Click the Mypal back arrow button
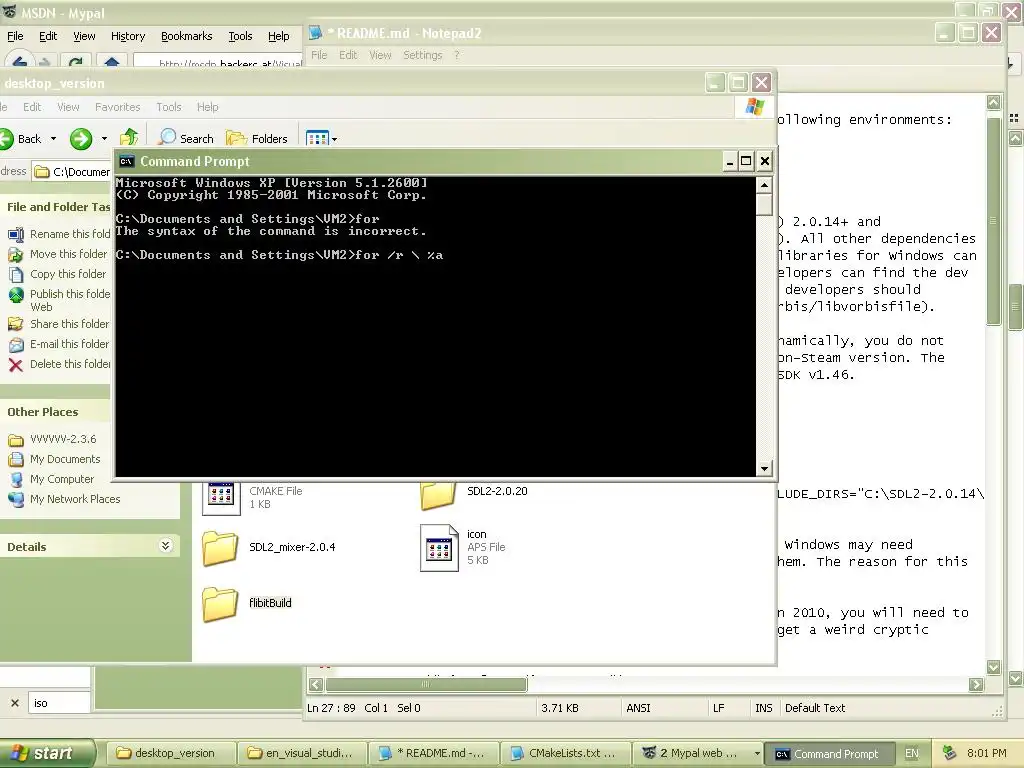1024x768 pixels. click(19, 63)
